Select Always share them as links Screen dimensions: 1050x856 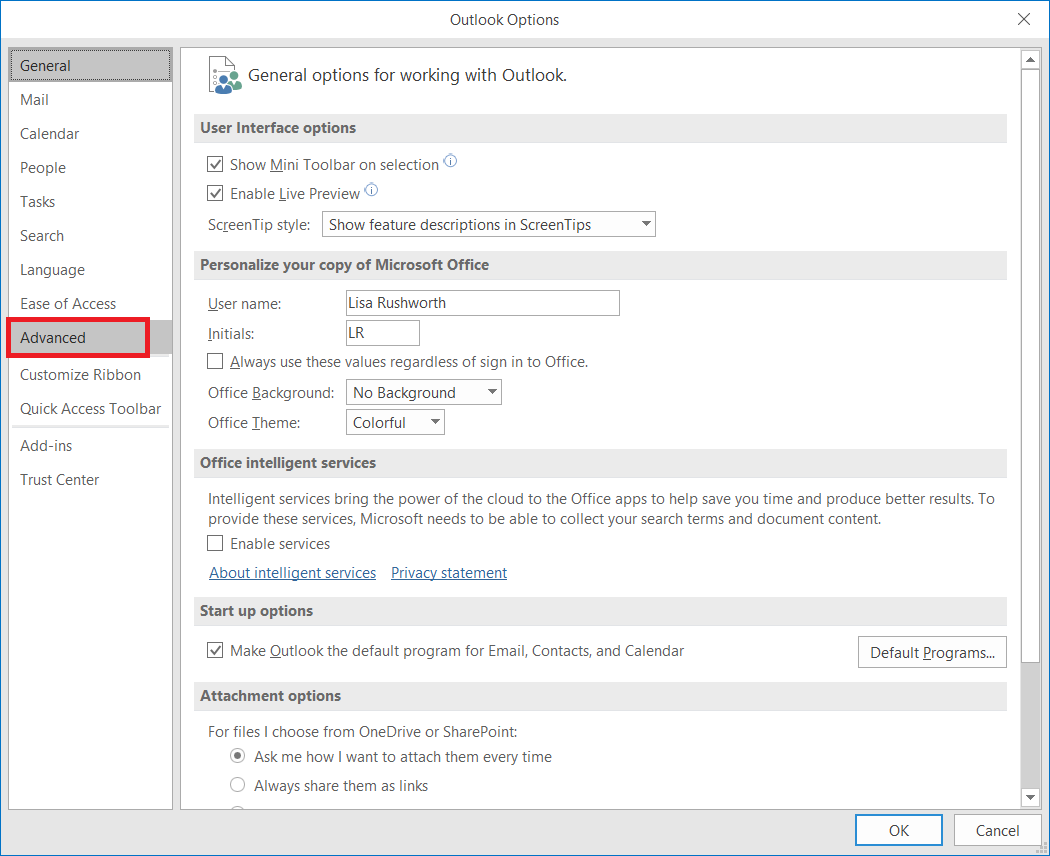238,785
